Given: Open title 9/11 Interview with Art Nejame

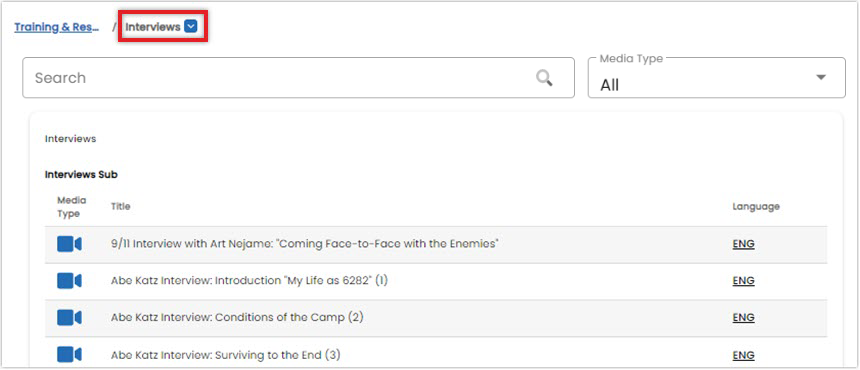Looking at the screenshot, I should 304,244.
